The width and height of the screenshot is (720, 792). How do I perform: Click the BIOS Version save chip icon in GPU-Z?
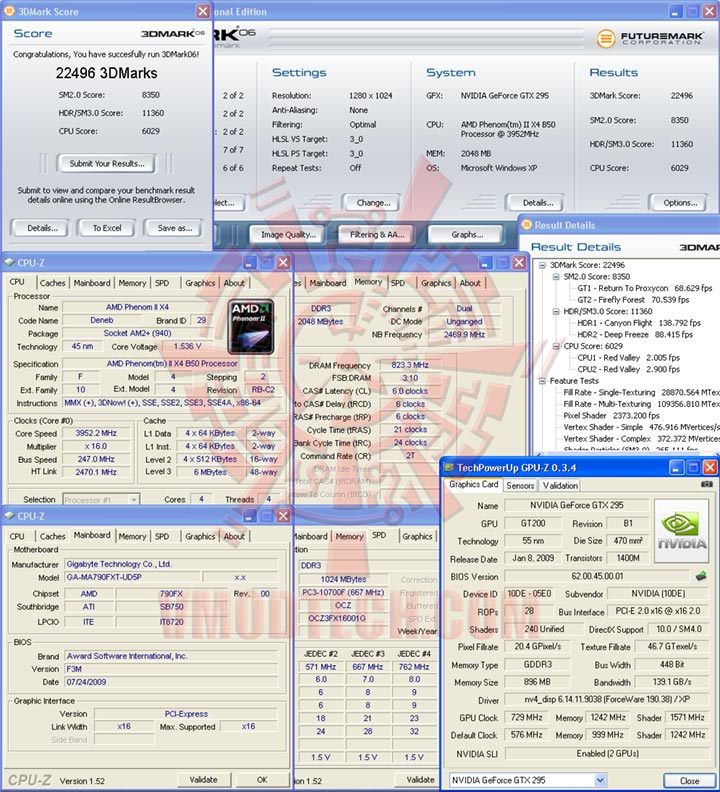[701, 576]
